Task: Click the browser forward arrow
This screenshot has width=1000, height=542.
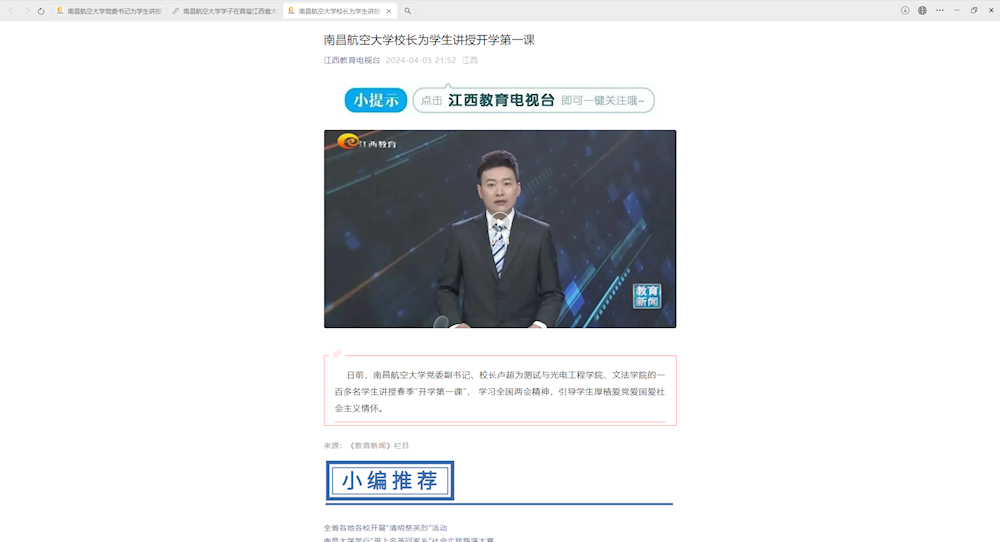Action: tap(27, 11)
